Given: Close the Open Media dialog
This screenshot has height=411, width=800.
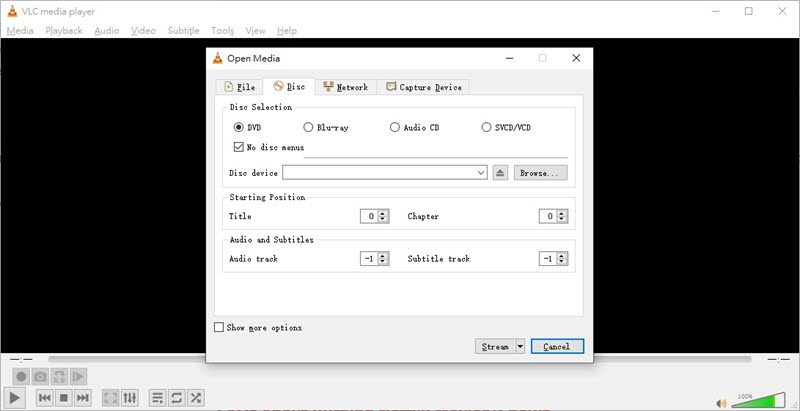Looking at the screenshot, I should point(576,58).
